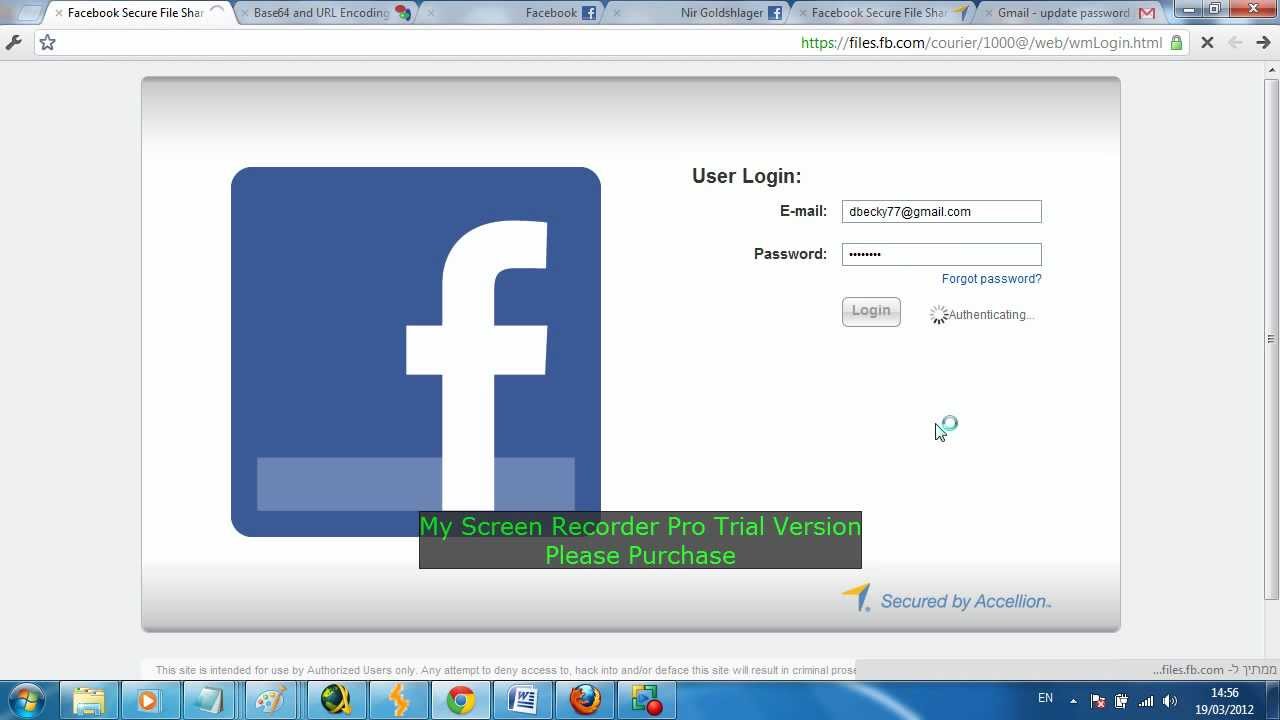The width and height of the screenshot is (1280, 720).
Task: Open the Action Center flag tray icon
Action: [1097, 701]
